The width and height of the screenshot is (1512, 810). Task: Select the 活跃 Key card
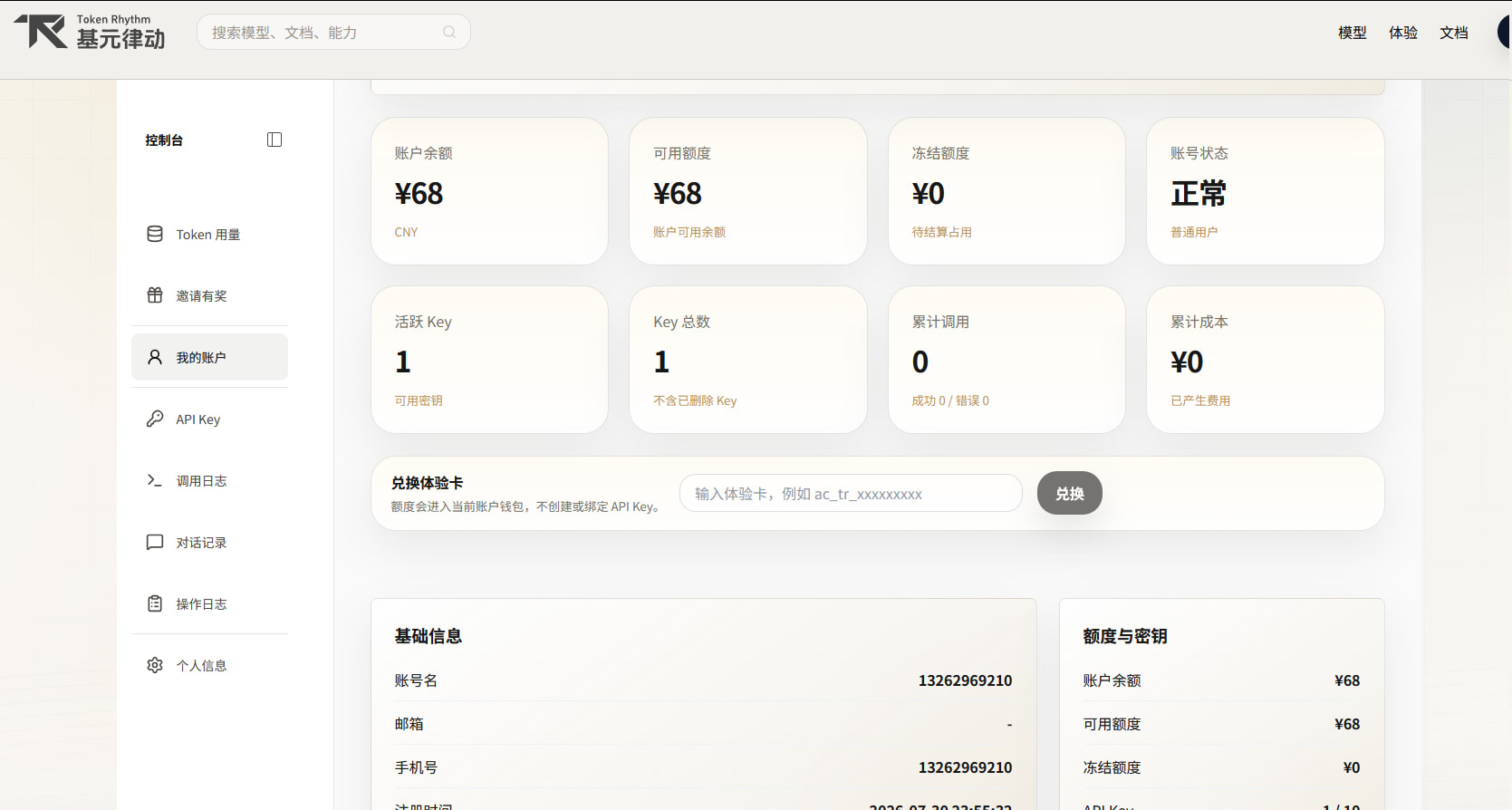[x=489, y=360]
